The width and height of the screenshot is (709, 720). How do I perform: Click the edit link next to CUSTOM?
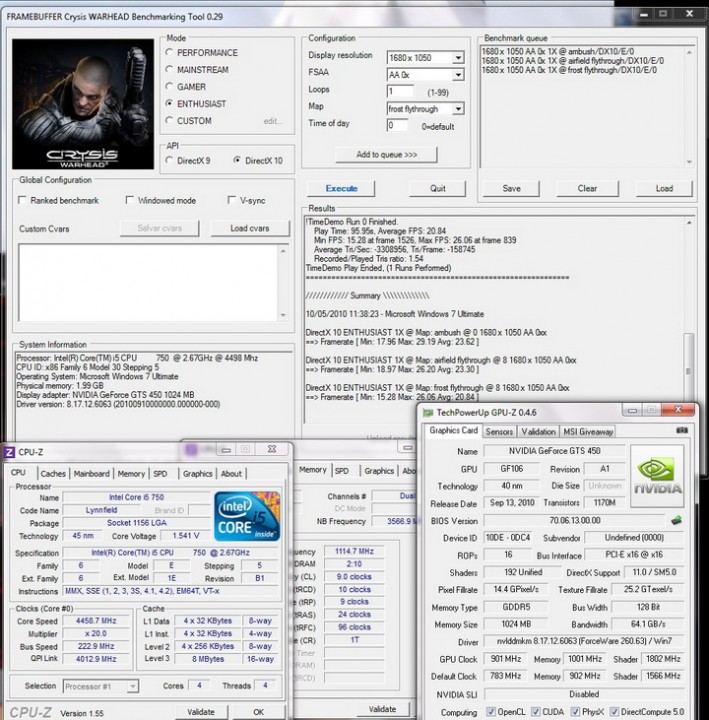[273, 121]
